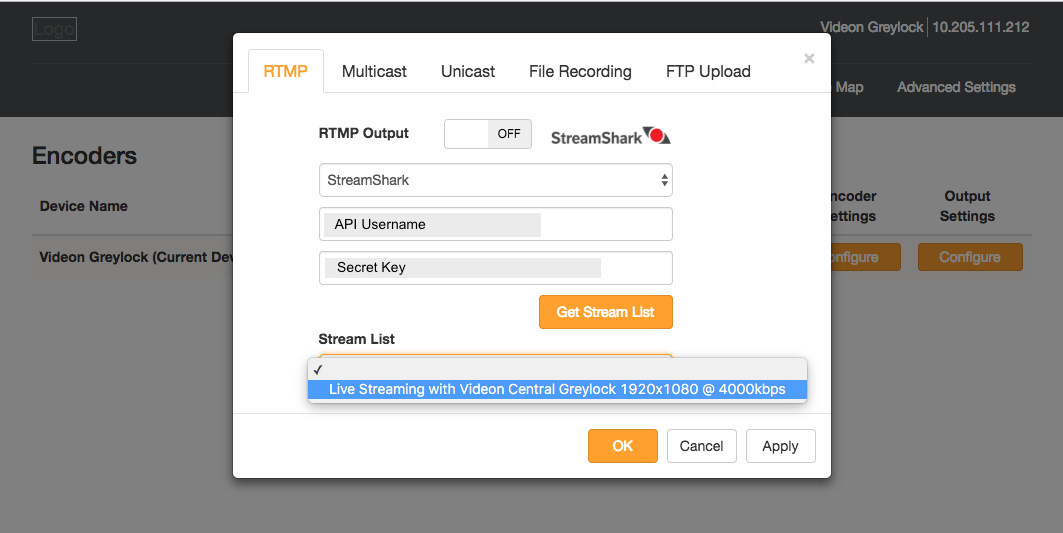Switch to File Recording tab
Image resolution: width=1063 pixels, height=533 pixels.
point(580,71)
